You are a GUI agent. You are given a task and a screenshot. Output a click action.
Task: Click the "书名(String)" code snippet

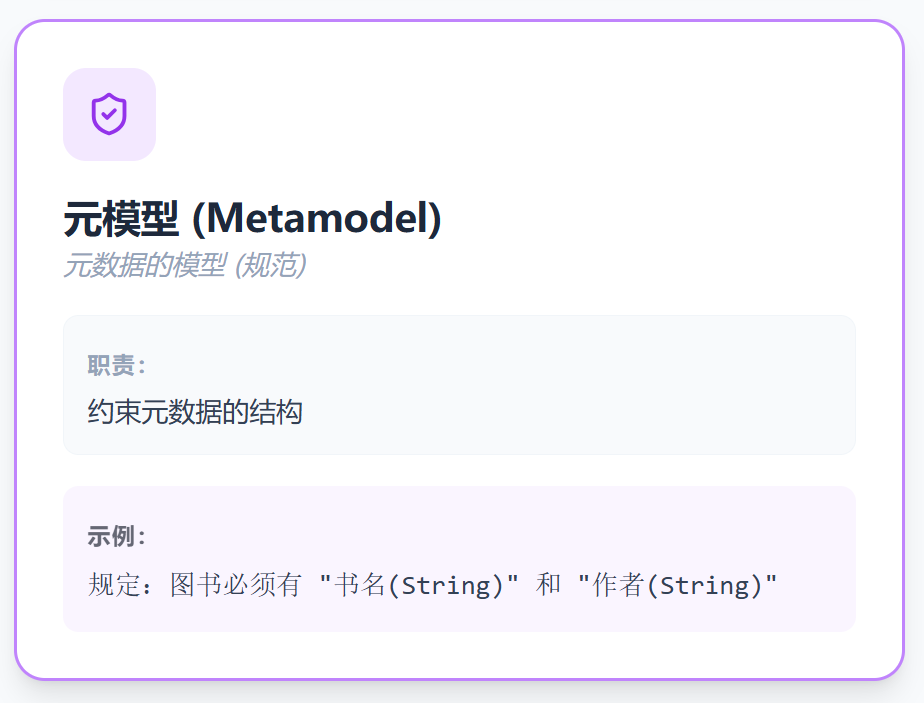click(x=419, y=585)
